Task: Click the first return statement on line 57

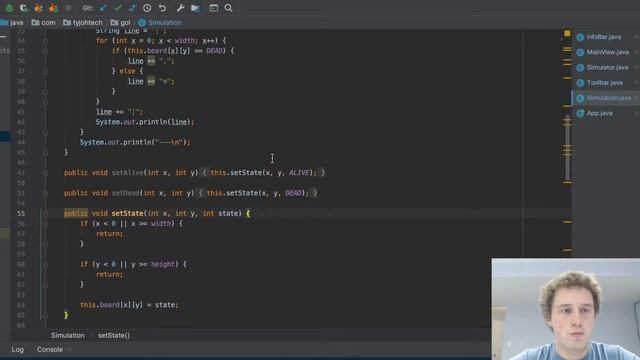Action: [x=109, y=234]
